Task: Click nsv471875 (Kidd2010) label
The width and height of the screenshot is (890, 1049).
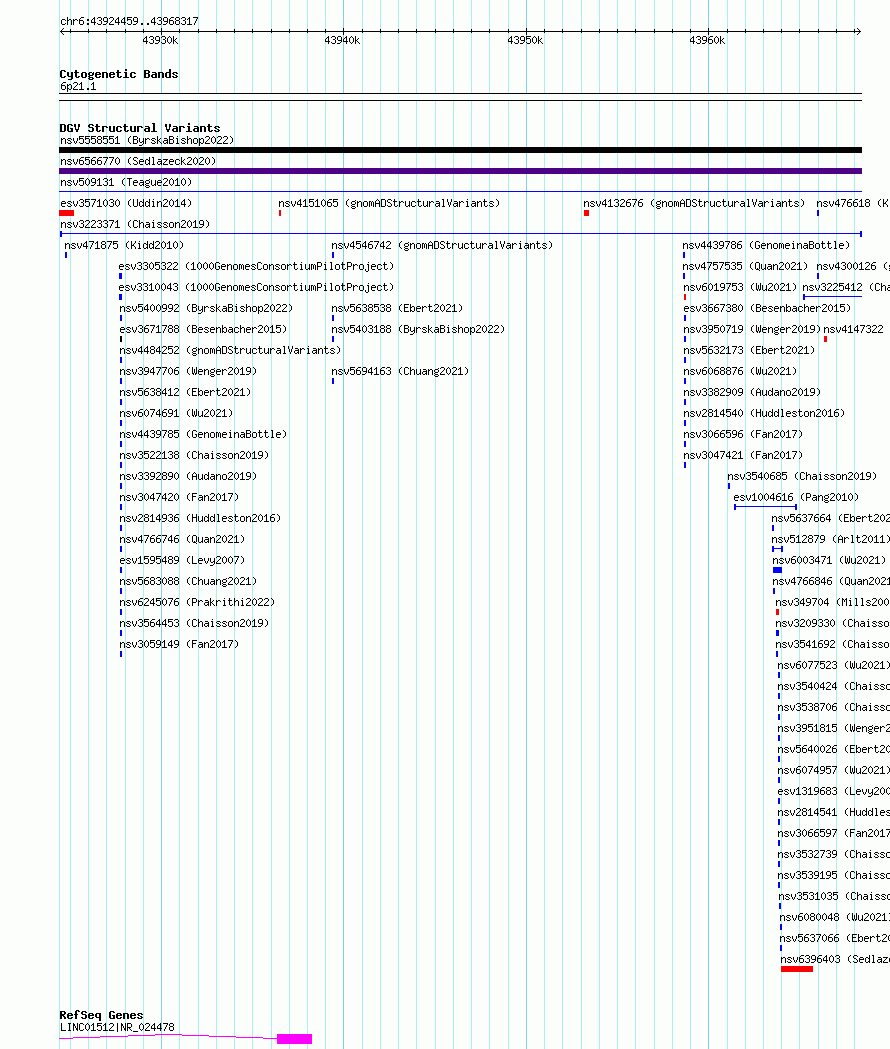Action: (124, 246)
